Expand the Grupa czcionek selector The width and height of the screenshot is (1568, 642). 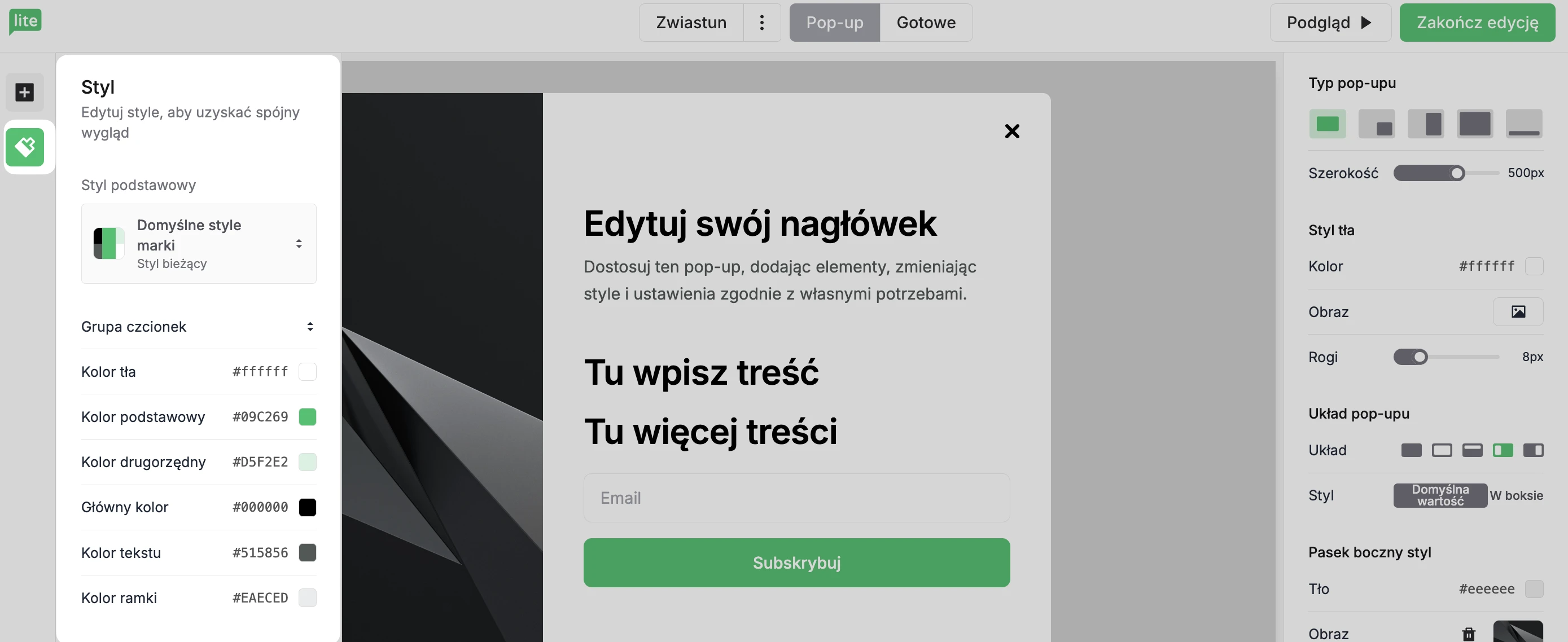click(x=199, y=327)
